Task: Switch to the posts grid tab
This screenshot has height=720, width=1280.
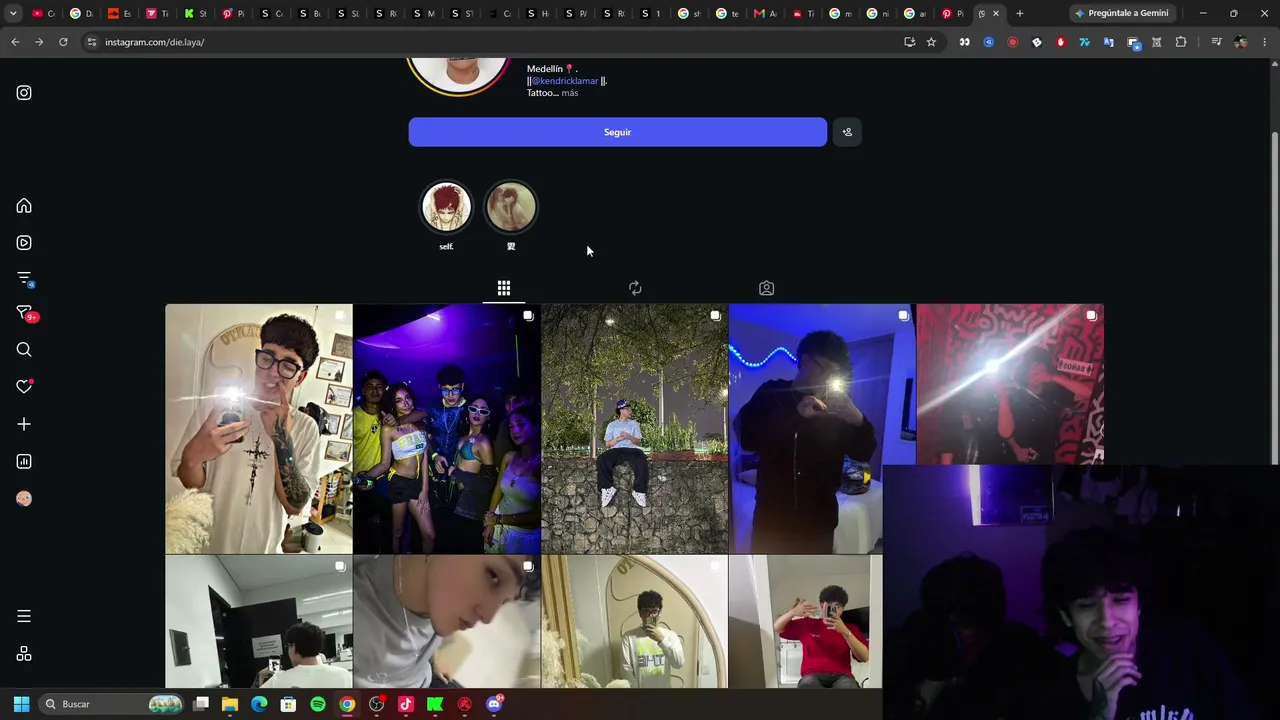Action: click(x=504, y=288)
